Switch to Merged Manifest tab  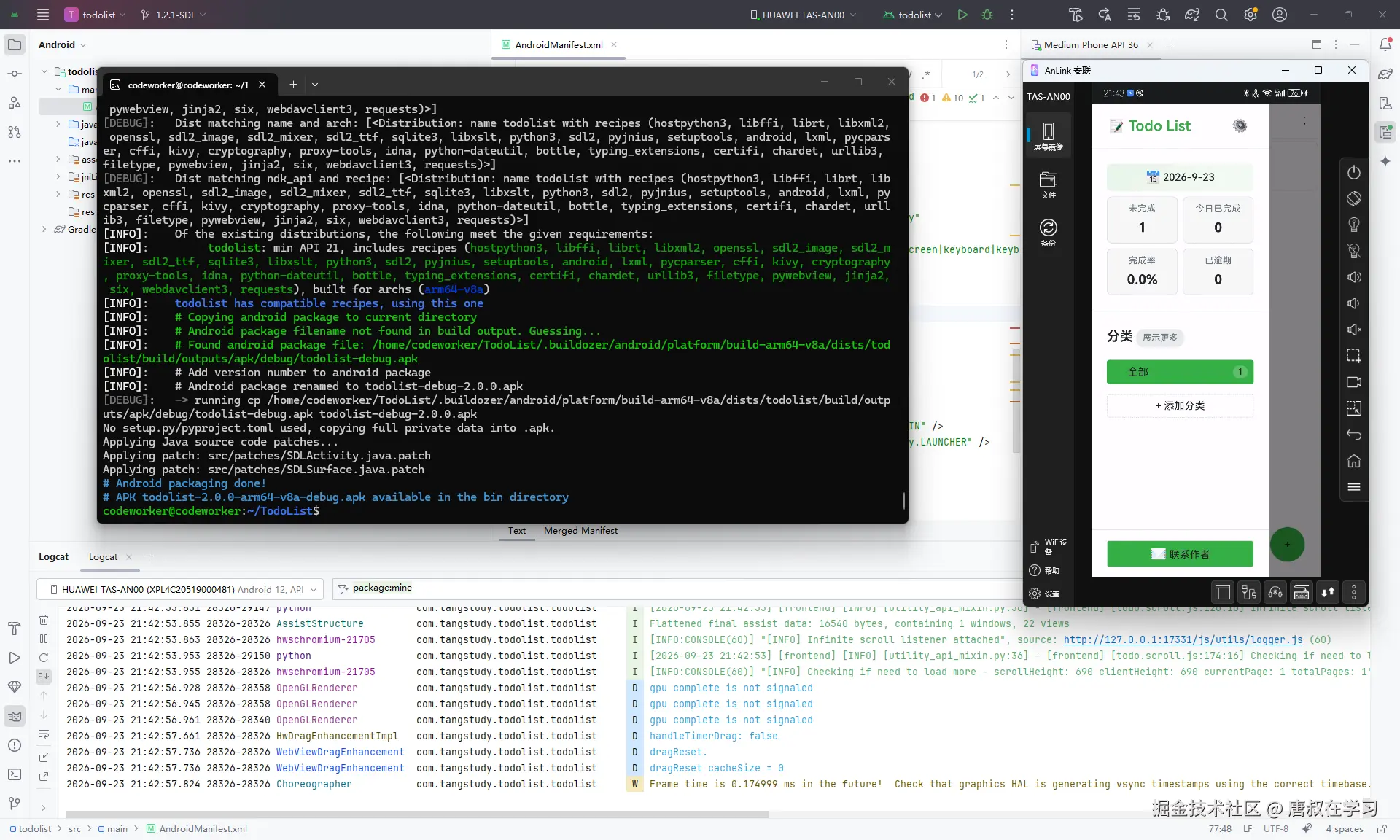[x=580, y=531]
